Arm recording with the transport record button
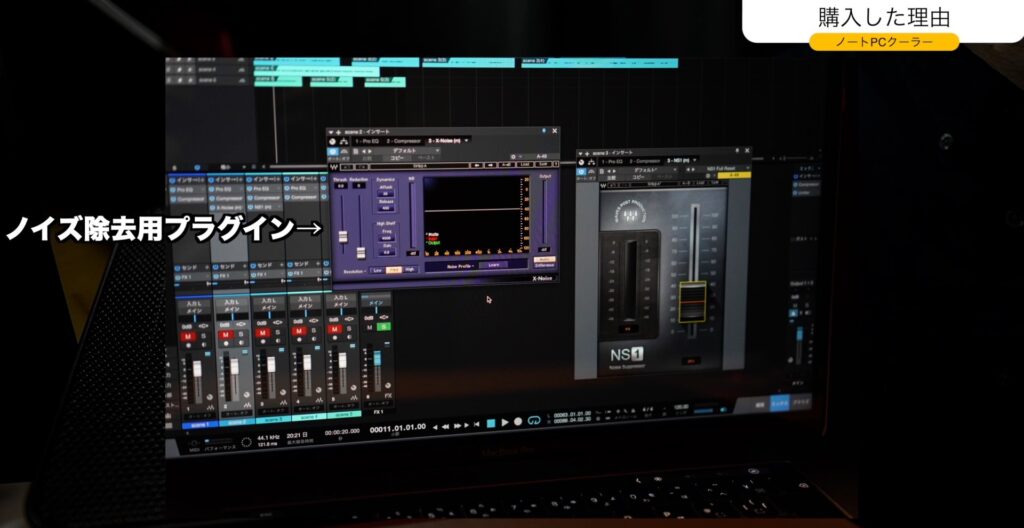 point(518,422)
